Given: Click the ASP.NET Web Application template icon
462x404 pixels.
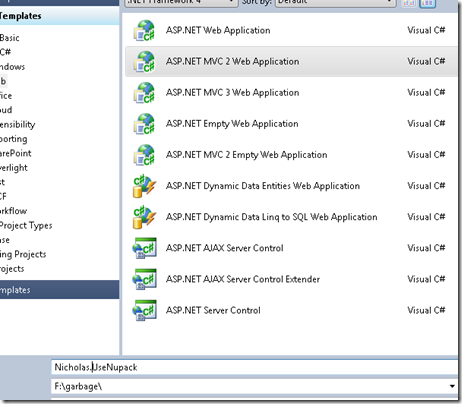Looking at the screenshot, I should [144, 30].
